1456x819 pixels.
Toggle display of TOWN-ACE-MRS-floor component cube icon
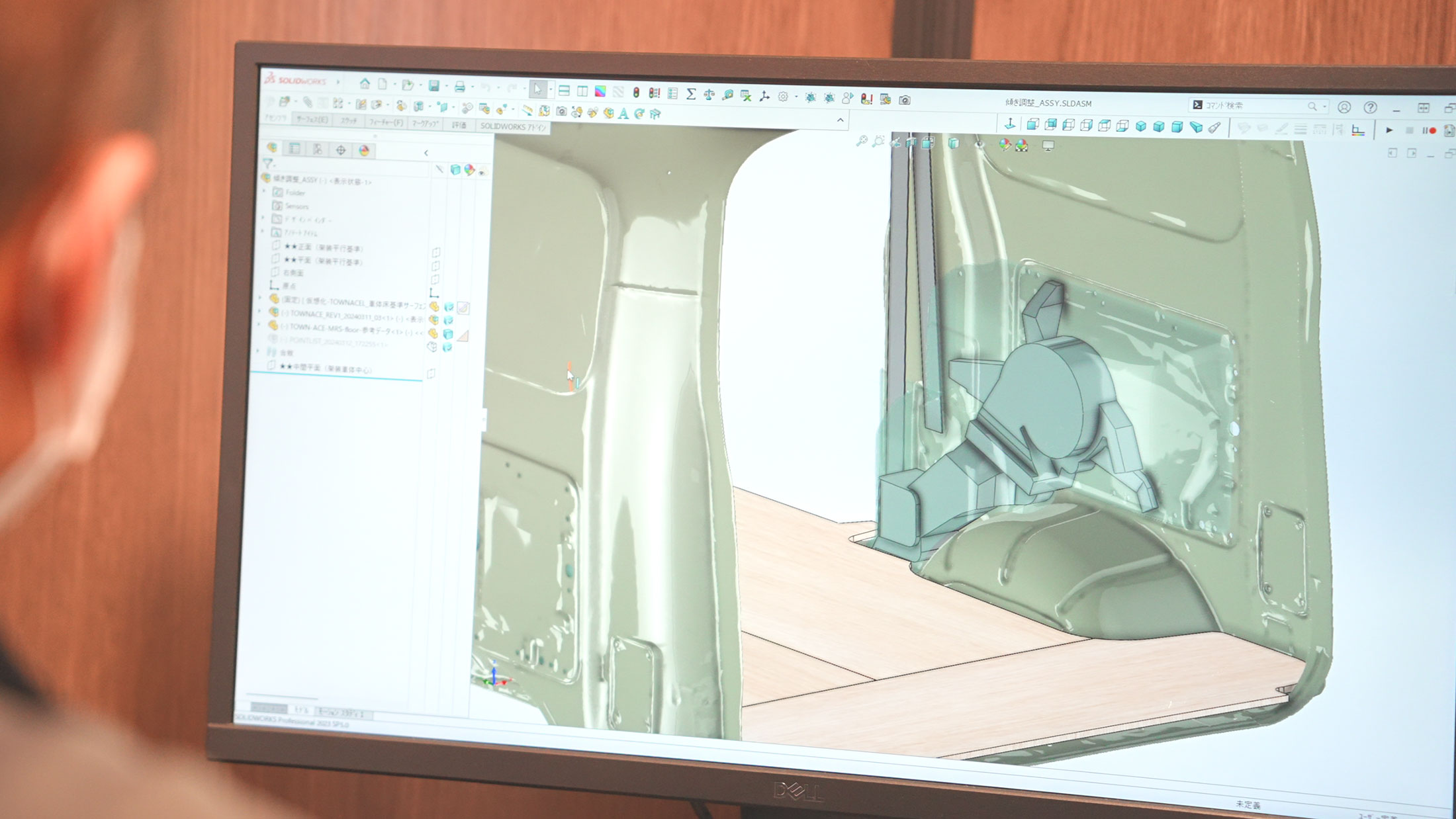(448, 334)
